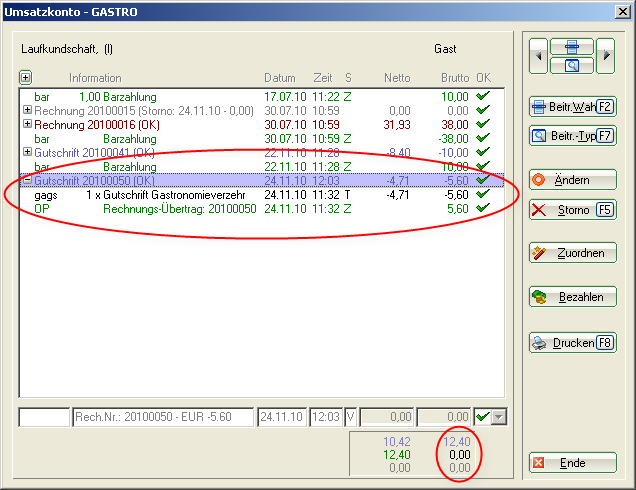Click the Storno F5 button
This screenshot has width=636, height=490.
pos(573,210)
